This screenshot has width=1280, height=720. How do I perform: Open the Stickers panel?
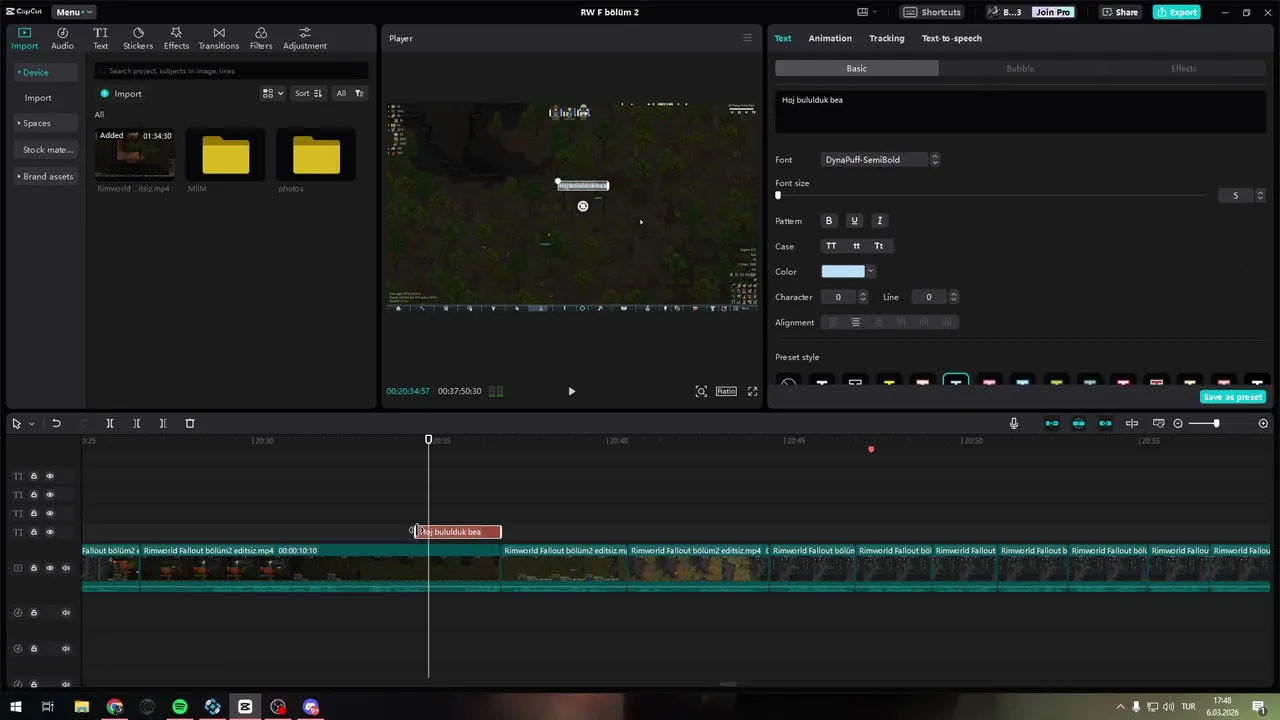pyautogui.click(x=138, y=39)
